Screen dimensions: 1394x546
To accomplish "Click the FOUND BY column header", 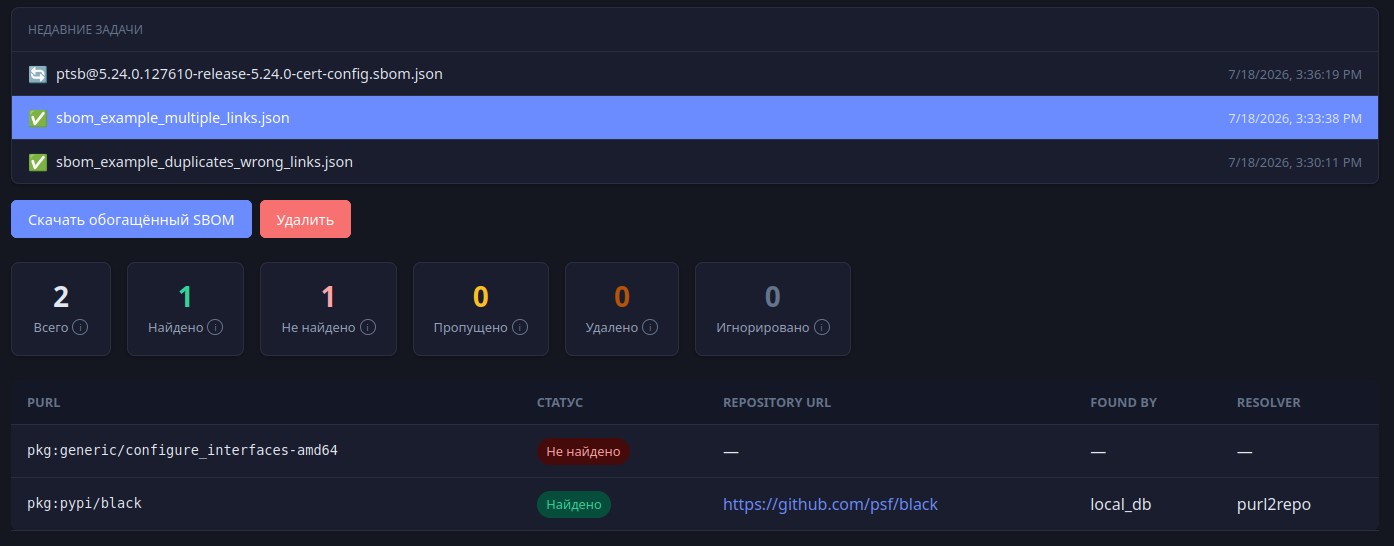I will (1123, 402).
